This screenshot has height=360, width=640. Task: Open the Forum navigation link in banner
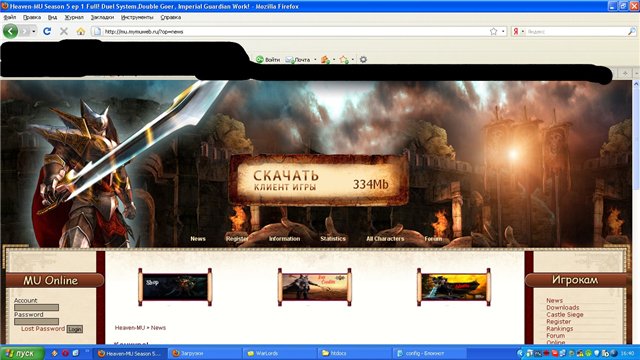(433, 238)
